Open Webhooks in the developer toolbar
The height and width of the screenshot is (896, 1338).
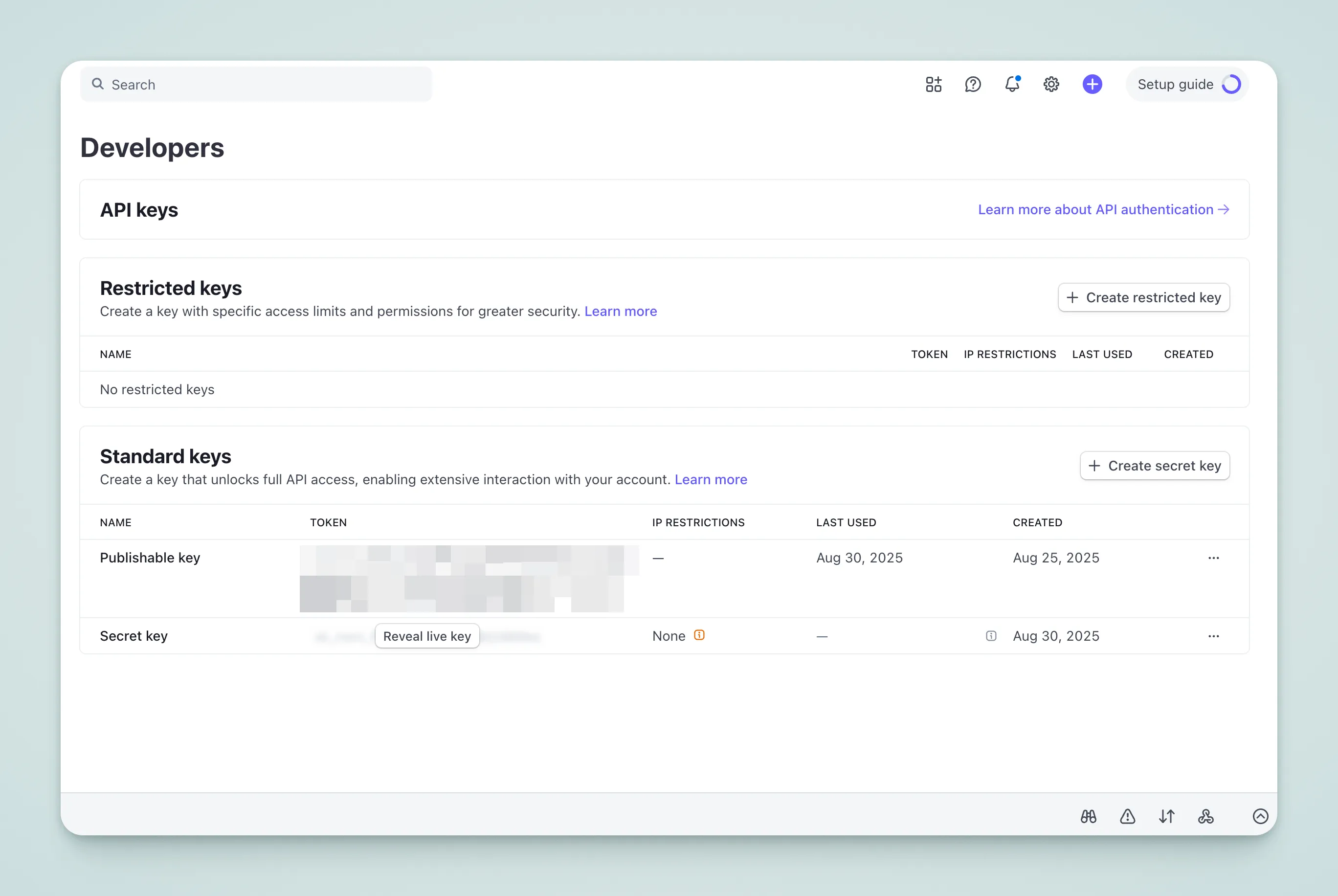click(x=1206, y=817)
